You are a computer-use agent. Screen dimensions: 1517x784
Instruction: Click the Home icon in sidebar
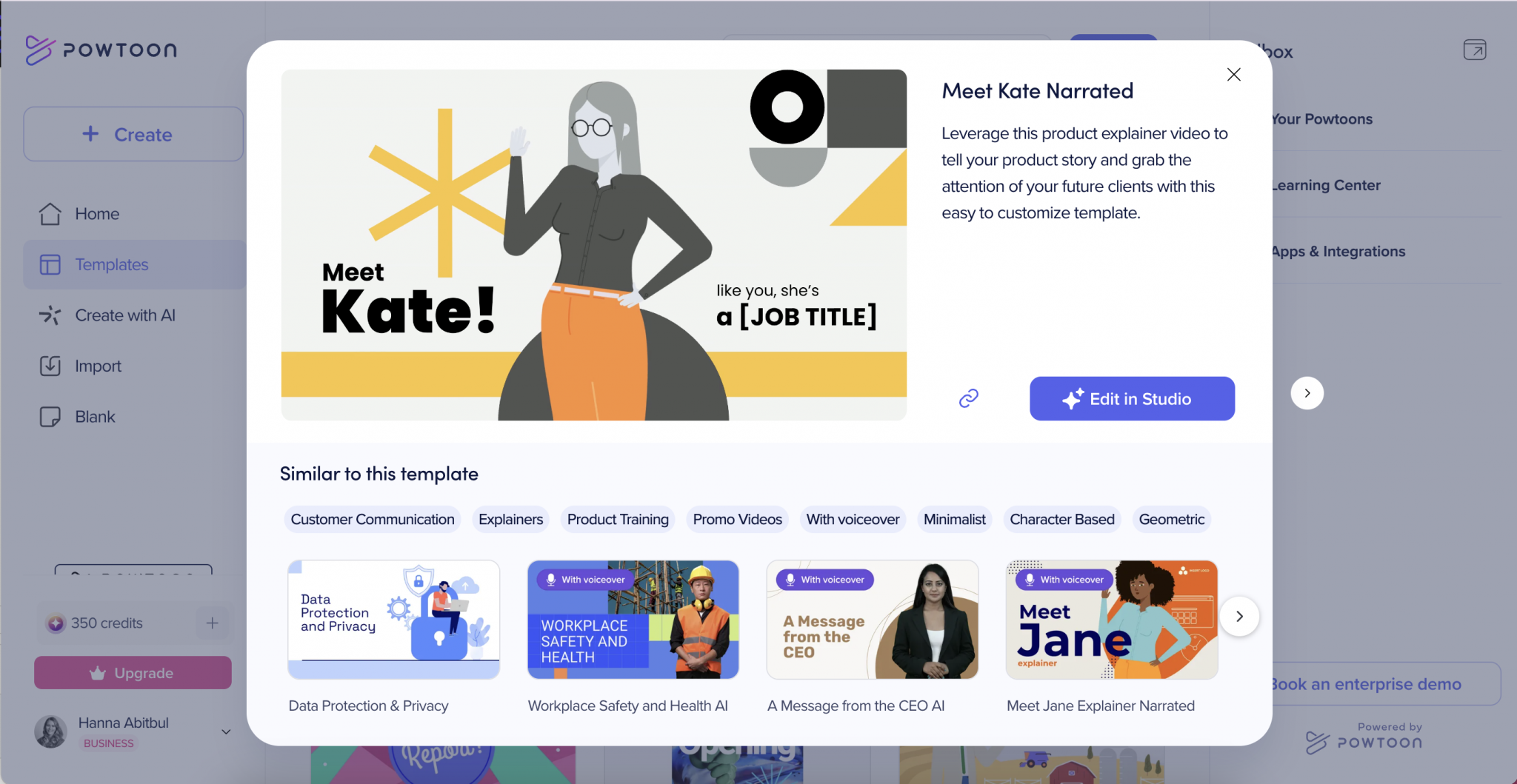(49, 213)
